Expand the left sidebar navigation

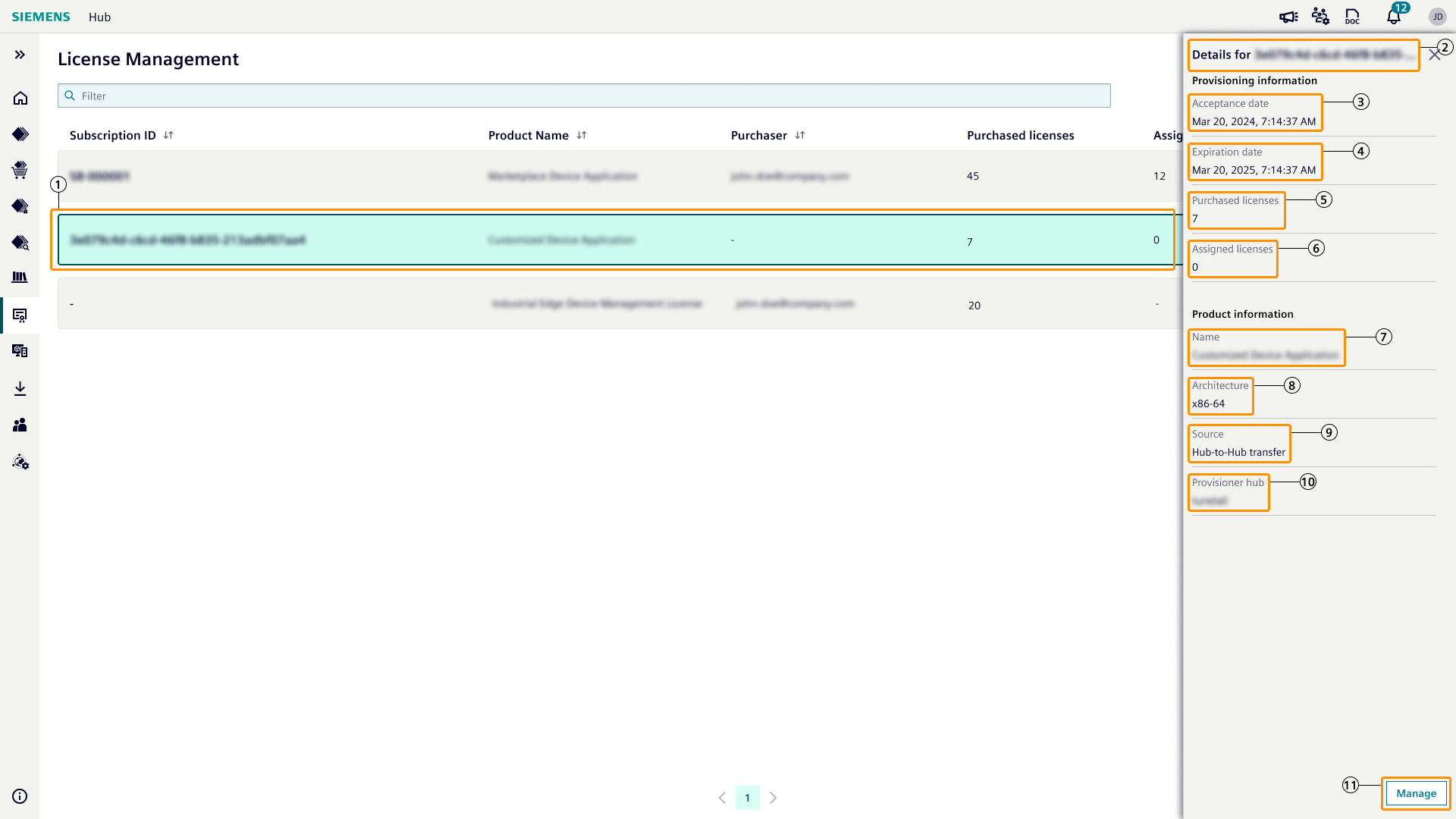(x=20, y=55)
